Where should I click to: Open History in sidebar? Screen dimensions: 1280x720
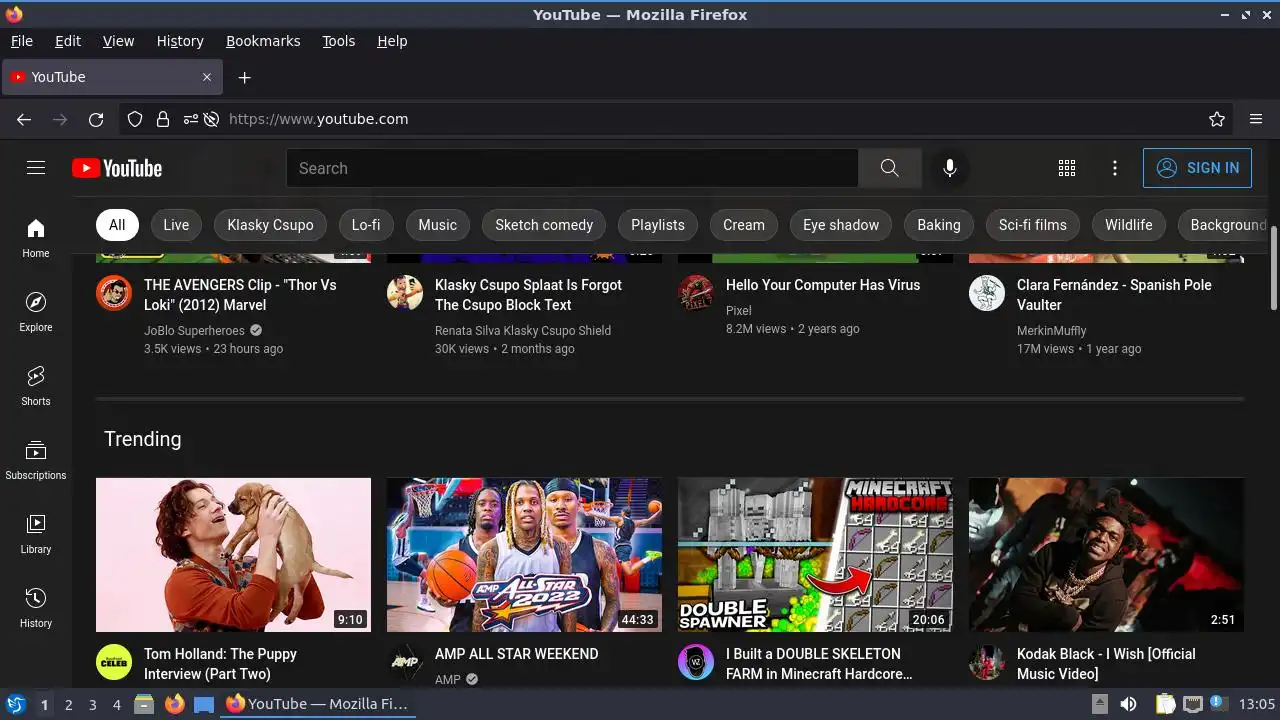(x=36, y=608)
